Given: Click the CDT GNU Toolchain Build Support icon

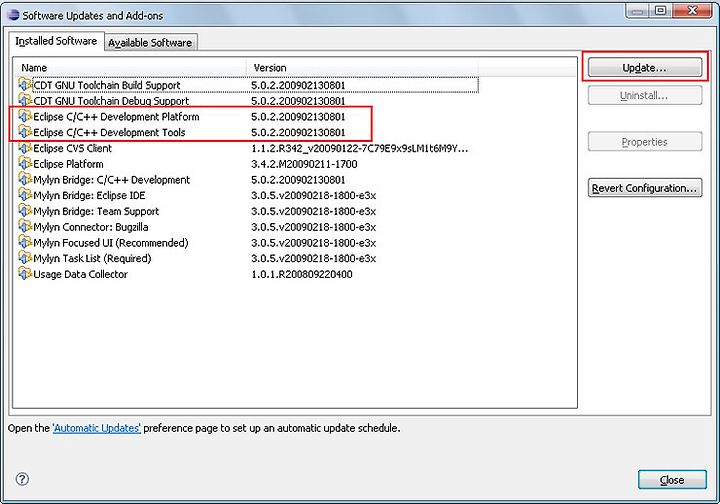Looking at the screenshot, I should click(x=25, y=85).
